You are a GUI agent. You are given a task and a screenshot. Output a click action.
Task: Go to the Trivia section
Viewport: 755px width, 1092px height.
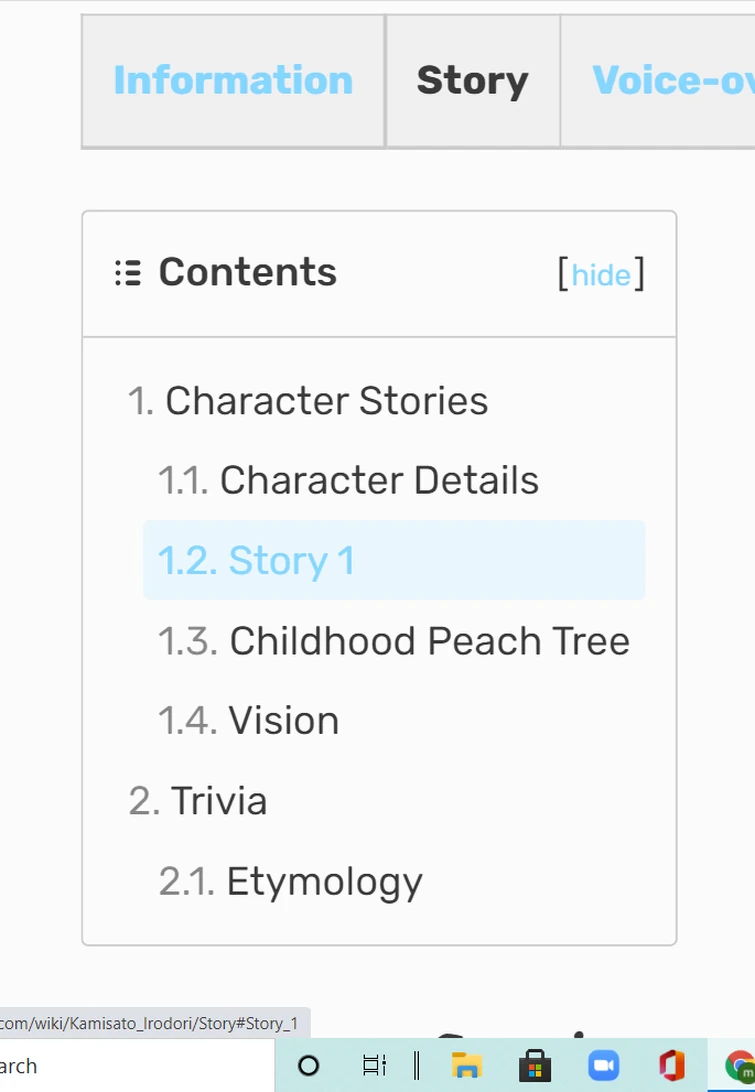218,801
